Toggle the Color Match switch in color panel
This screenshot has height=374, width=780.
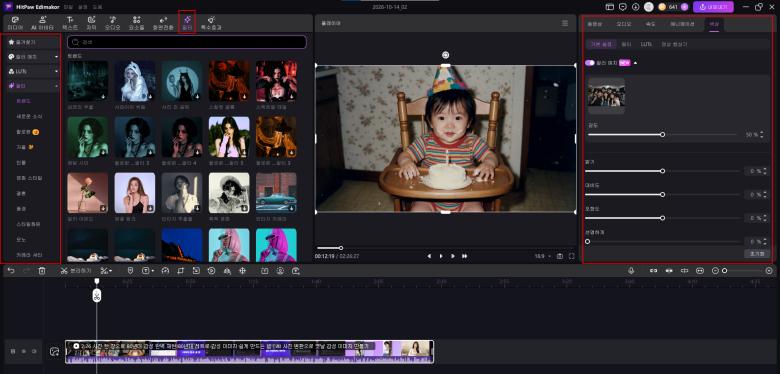(590, 63)
